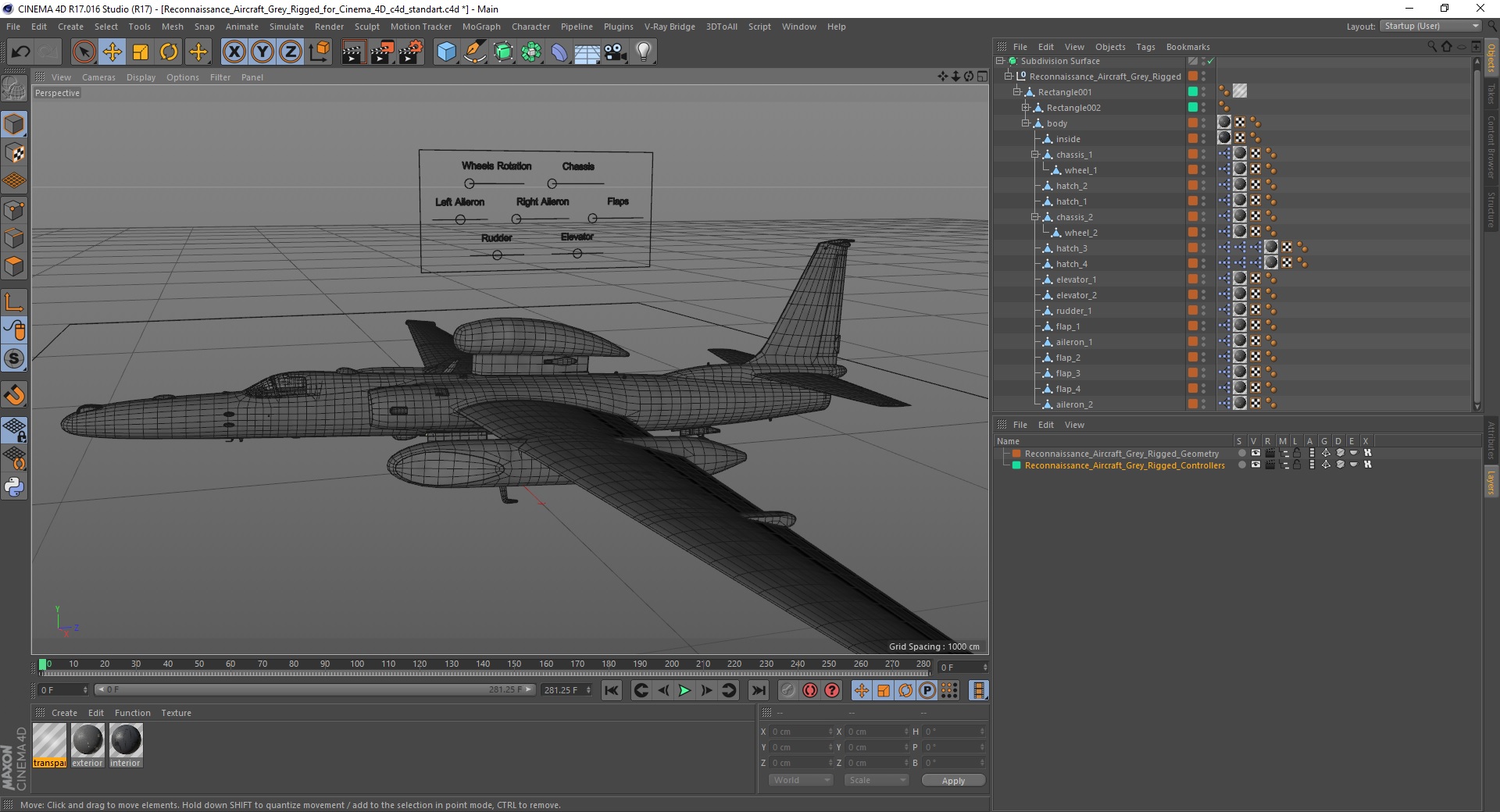1500x812 pixels.
Task: Collapse the body tree item
Action: [x=1026, y=123]
